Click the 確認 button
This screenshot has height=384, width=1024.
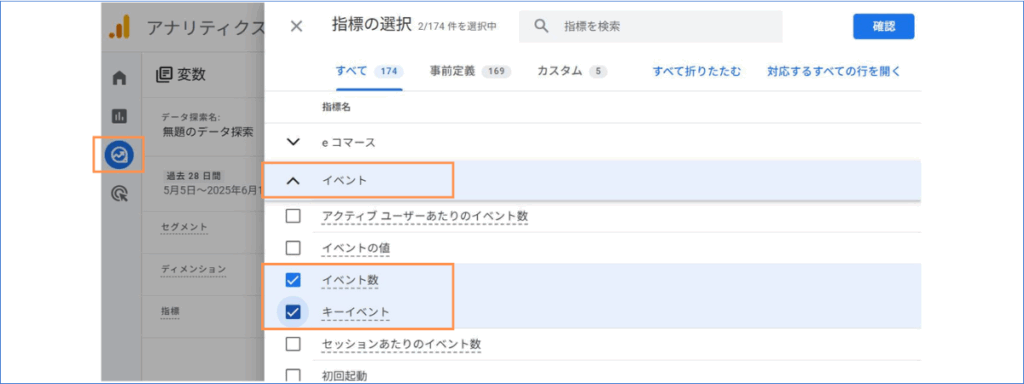click(x=884, y=27)
